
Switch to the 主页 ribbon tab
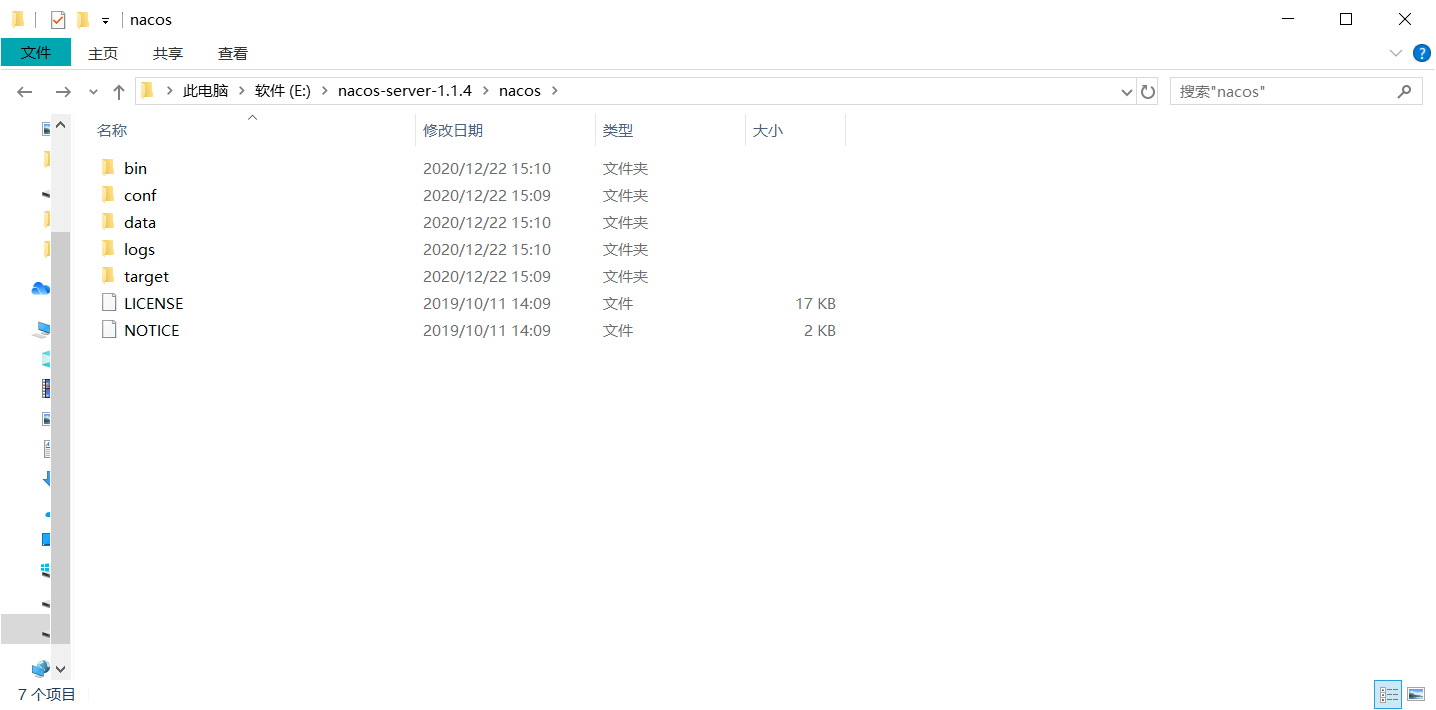pos(103,53)
